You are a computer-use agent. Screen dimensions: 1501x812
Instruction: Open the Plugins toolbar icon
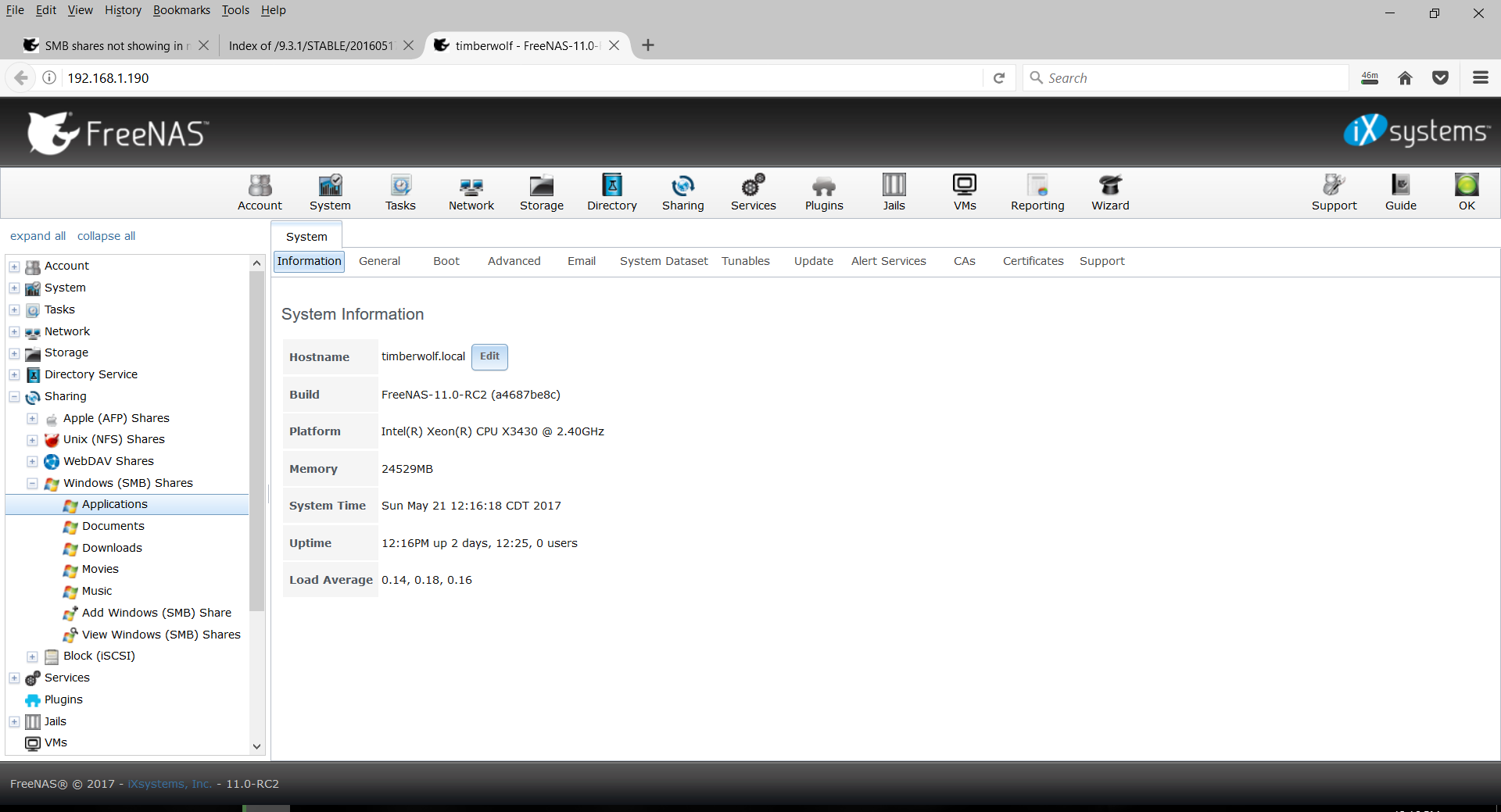[824, 192]
